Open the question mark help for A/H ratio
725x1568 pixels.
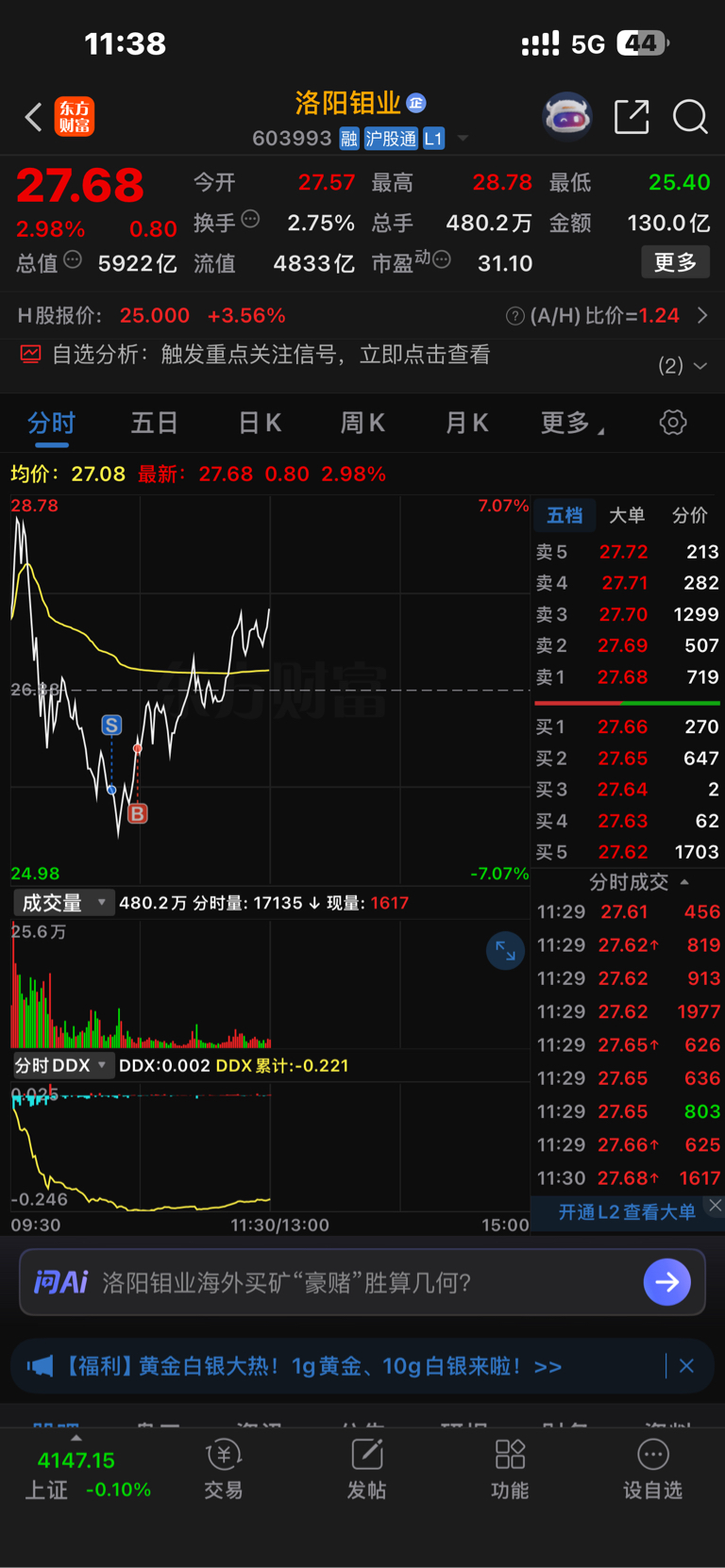pyautogui.click(x=514, y=316)
